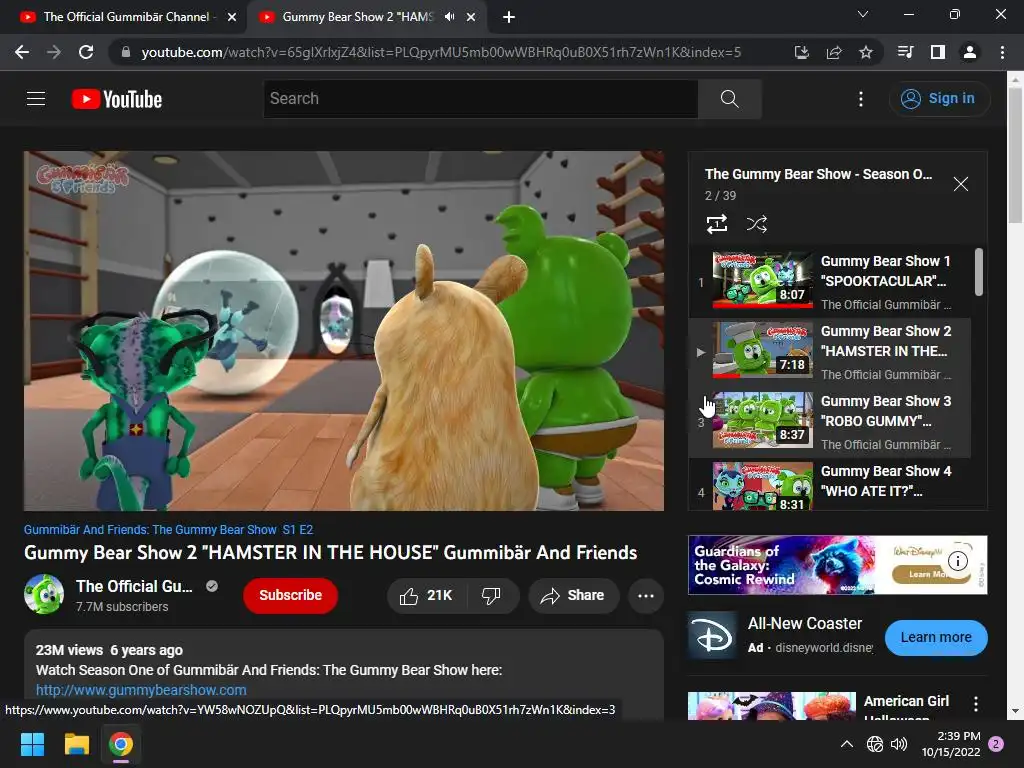
Task: Like the video with thumbs up
Action: point(427,596)
